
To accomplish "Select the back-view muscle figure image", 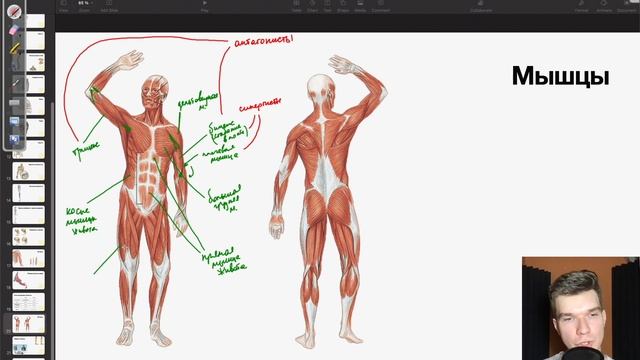I will point(328,201).
